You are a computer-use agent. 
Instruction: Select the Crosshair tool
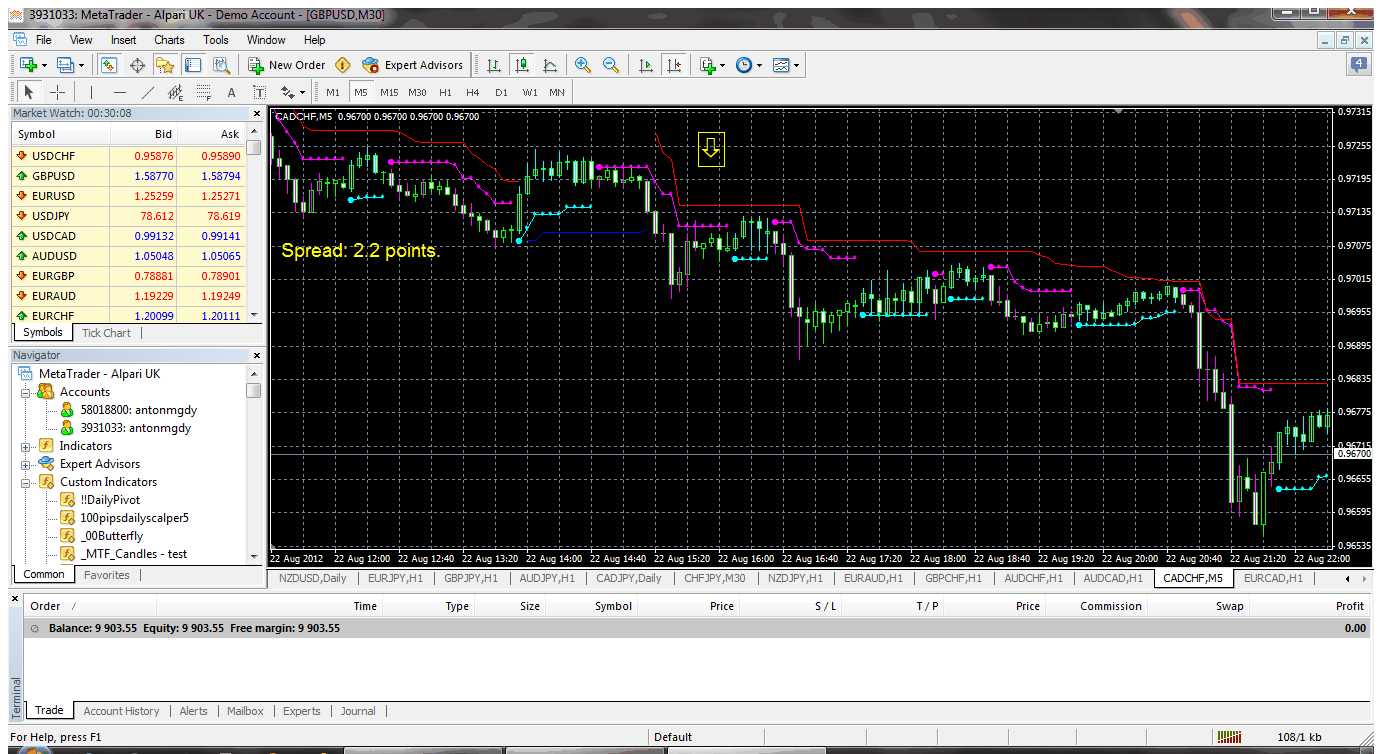click(58, 92)
